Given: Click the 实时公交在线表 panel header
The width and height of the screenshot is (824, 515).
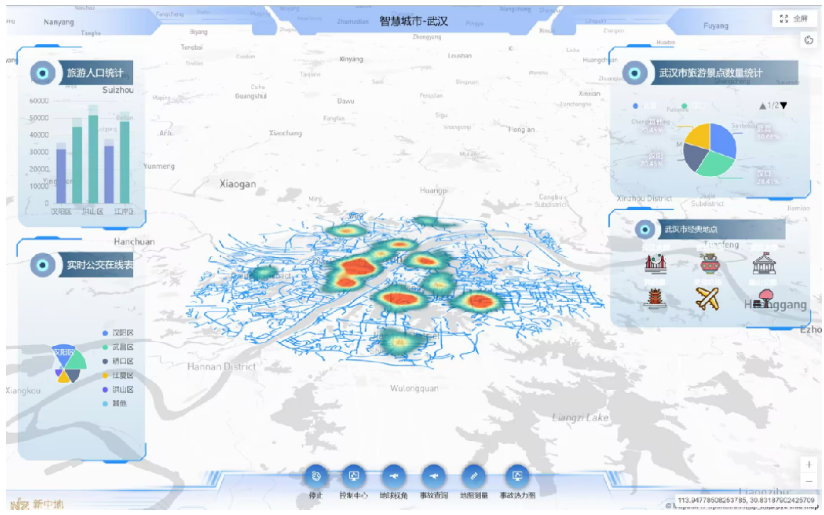Looking at the screenshot, I should point(99,265).
